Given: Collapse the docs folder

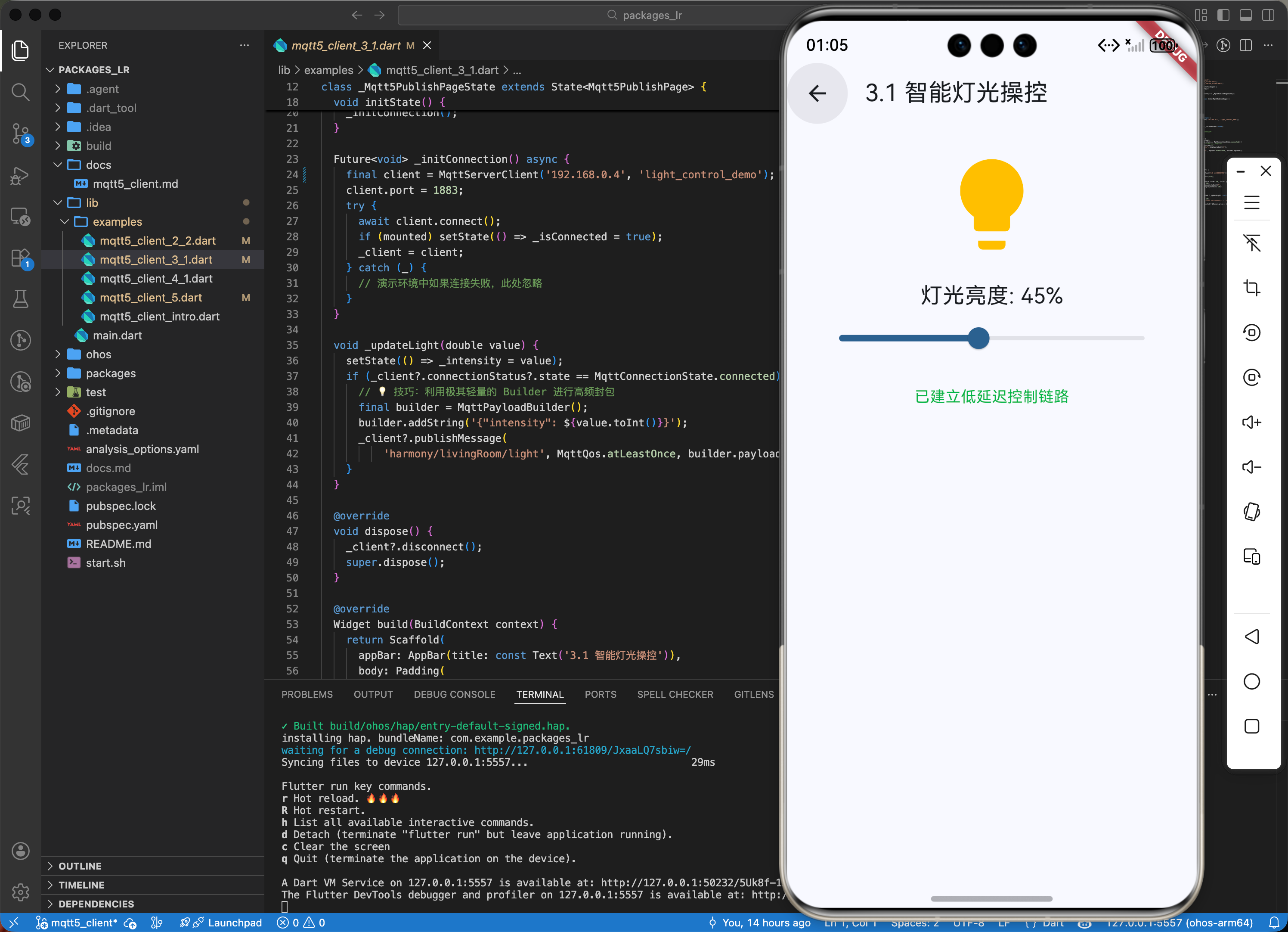Looking at the screenshot, I should click(98, 165).
